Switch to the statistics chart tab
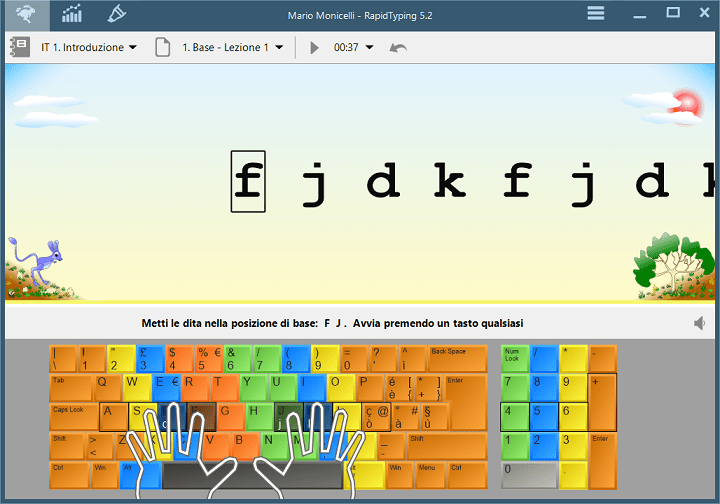Screen dimensions: 720x504 [72, 15]
